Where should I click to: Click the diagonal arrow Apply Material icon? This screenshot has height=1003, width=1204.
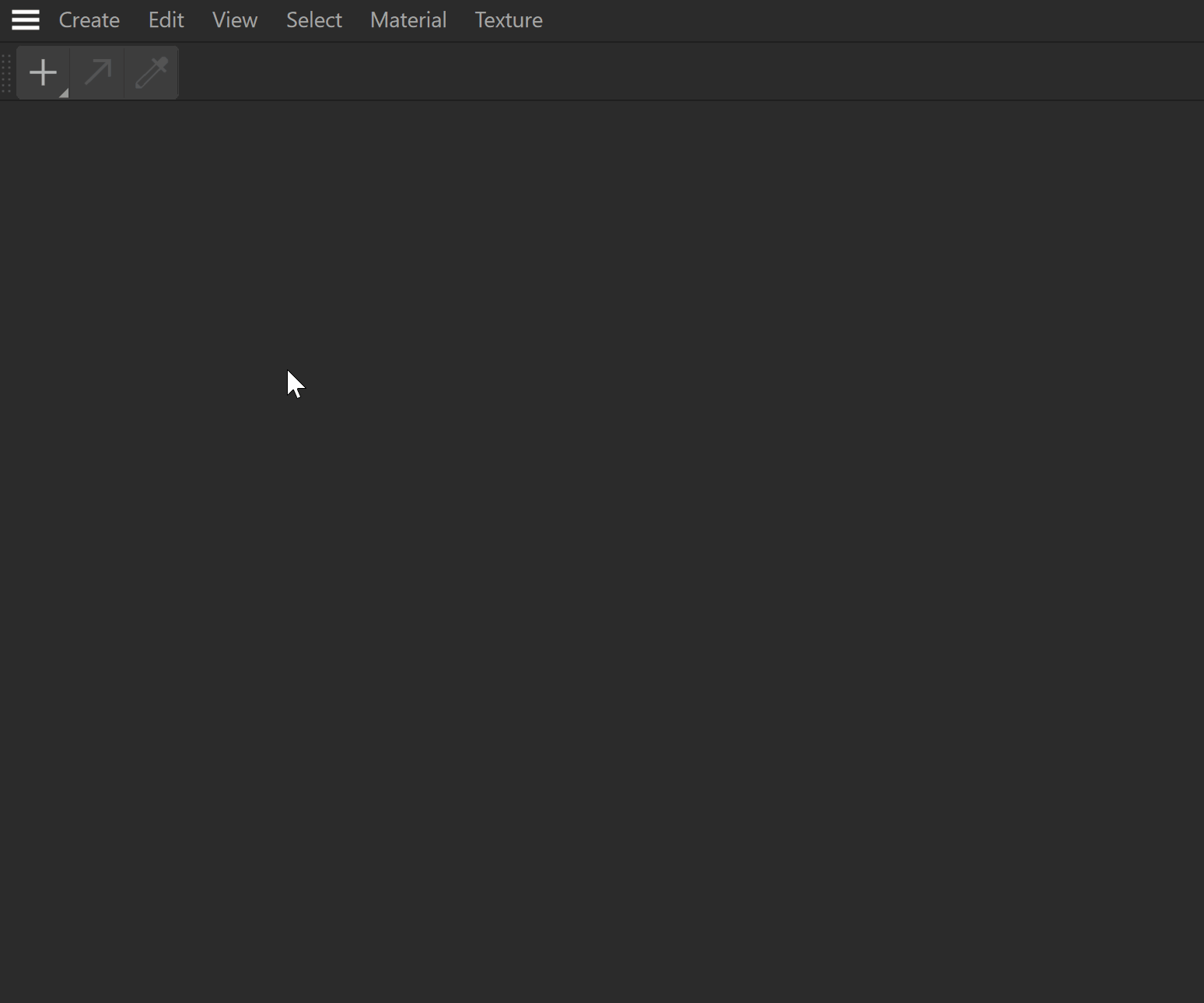[x=97, y=73]
